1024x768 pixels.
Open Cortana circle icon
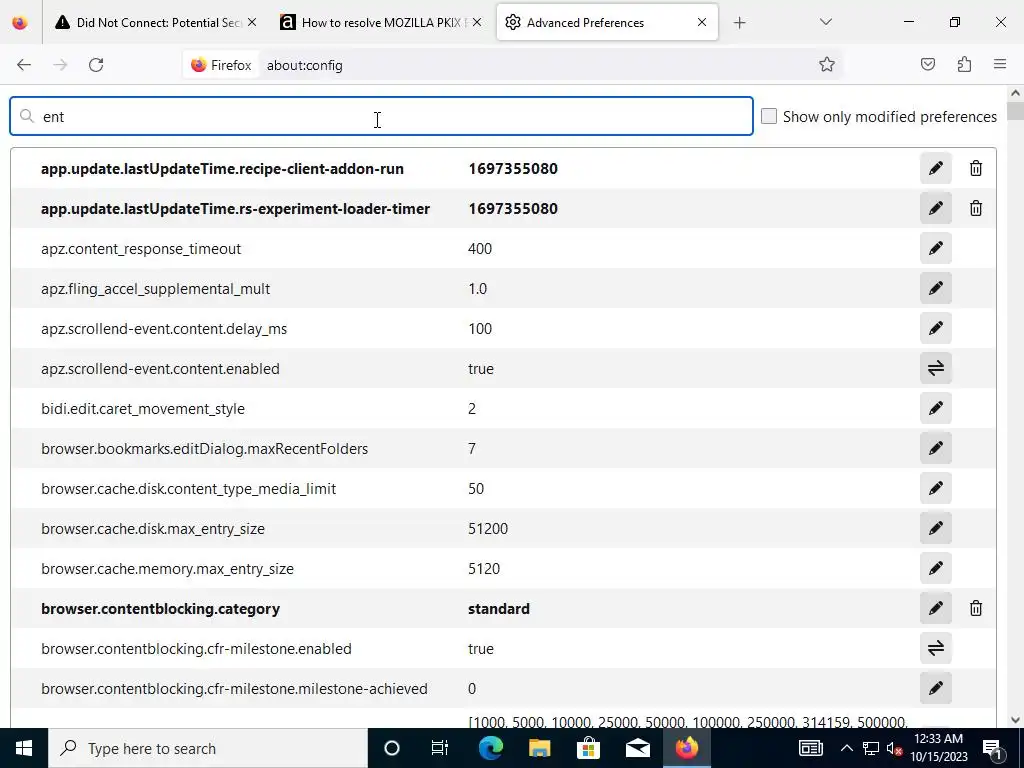click(x=392, y=748)
